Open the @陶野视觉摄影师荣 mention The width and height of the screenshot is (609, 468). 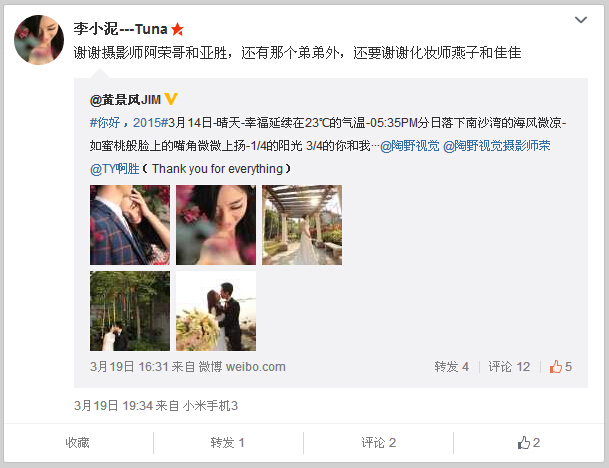coord(496,146)
